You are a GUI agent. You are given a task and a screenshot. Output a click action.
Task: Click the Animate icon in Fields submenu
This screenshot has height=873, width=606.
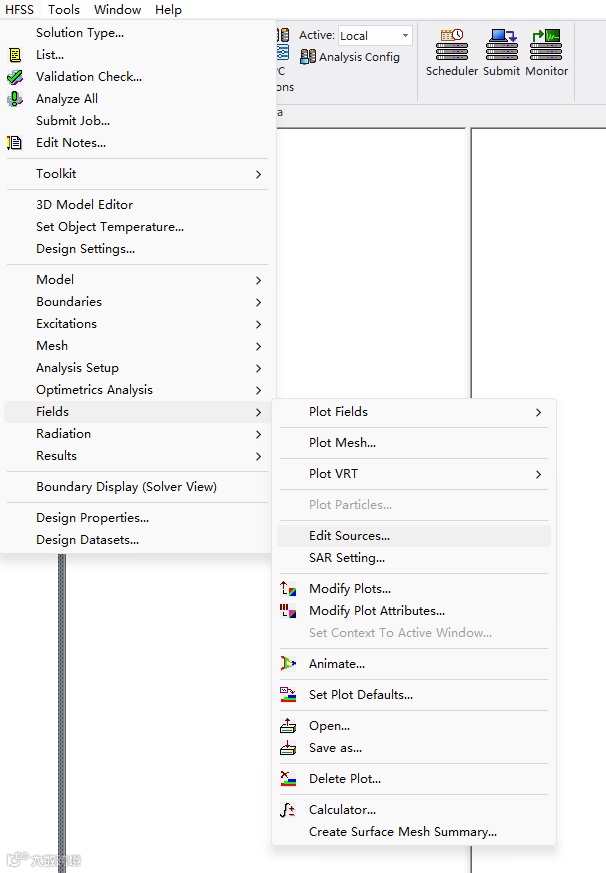(x=288, y=664)
